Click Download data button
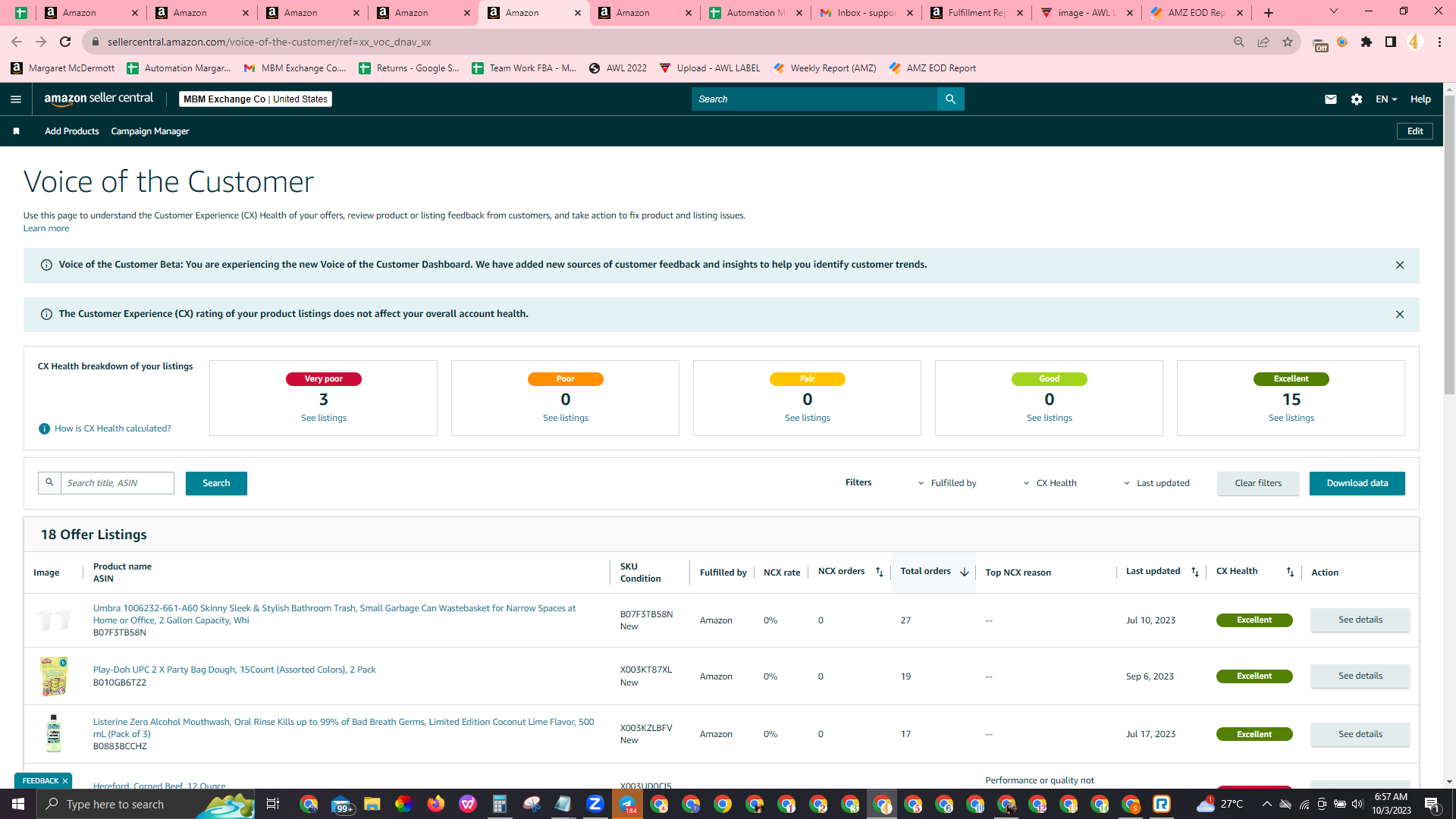 tap(1357, 483)
